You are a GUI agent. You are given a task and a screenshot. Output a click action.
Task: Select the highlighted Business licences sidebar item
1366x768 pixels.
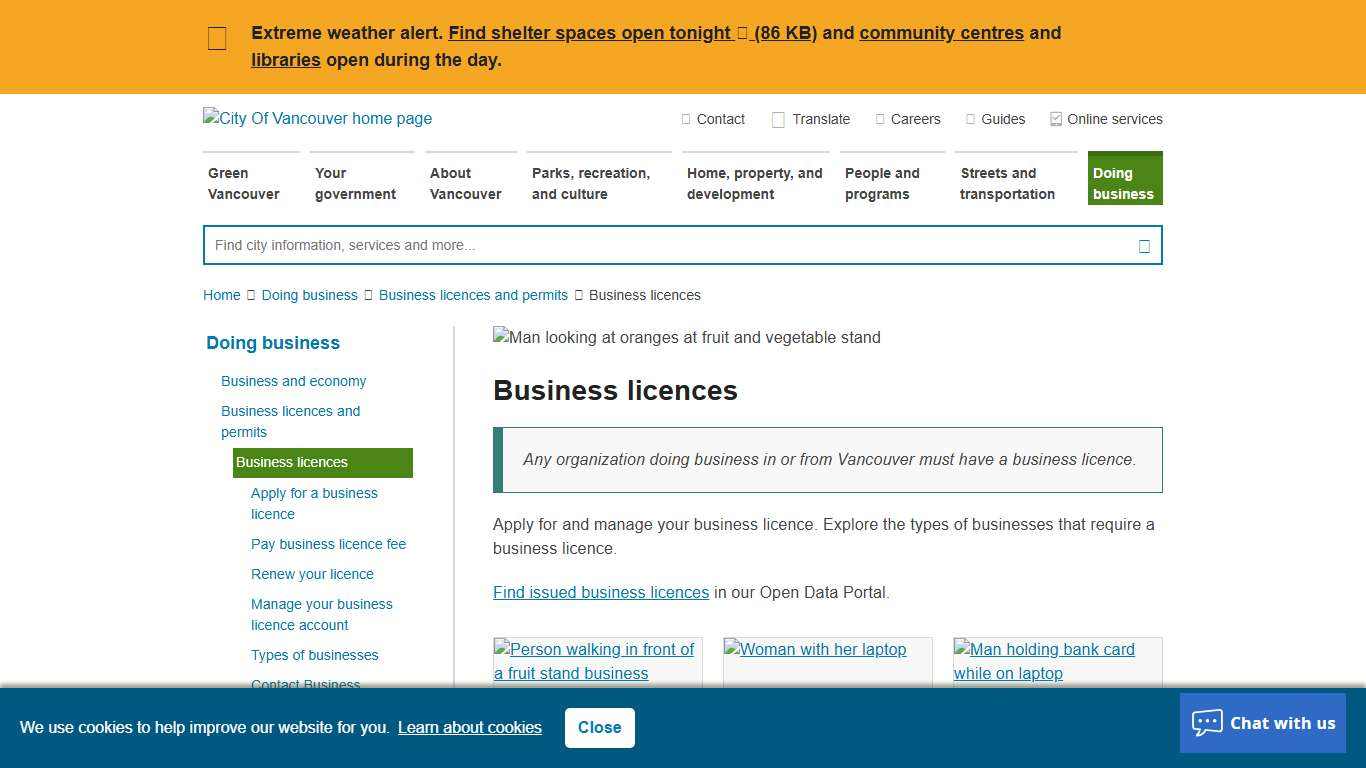pos(291,462)
